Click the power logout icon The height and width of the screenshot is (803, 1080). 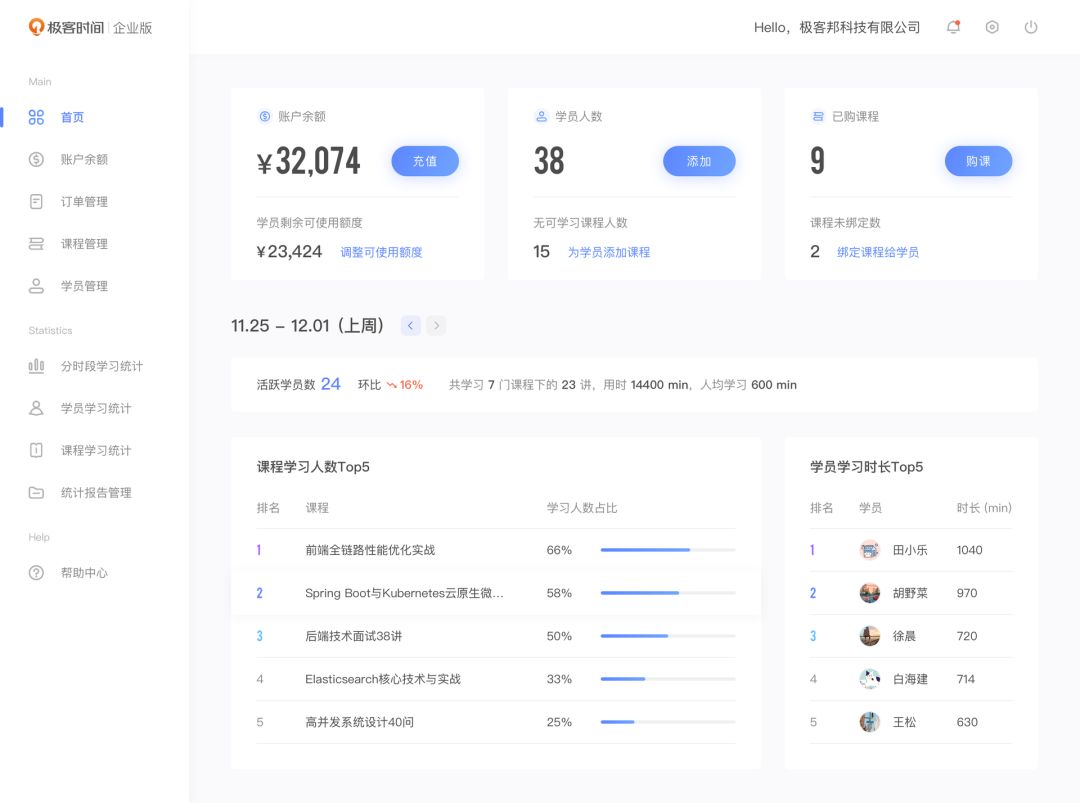pos(1030,28)
